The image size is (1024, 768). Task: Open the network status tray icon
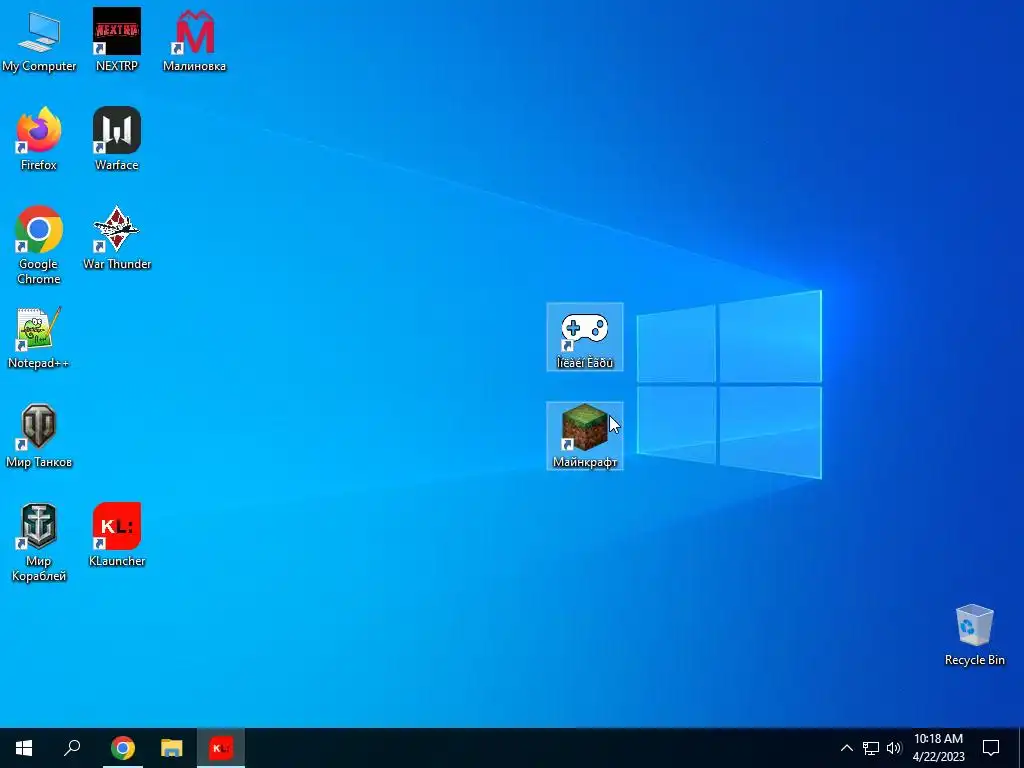[871, 748]
